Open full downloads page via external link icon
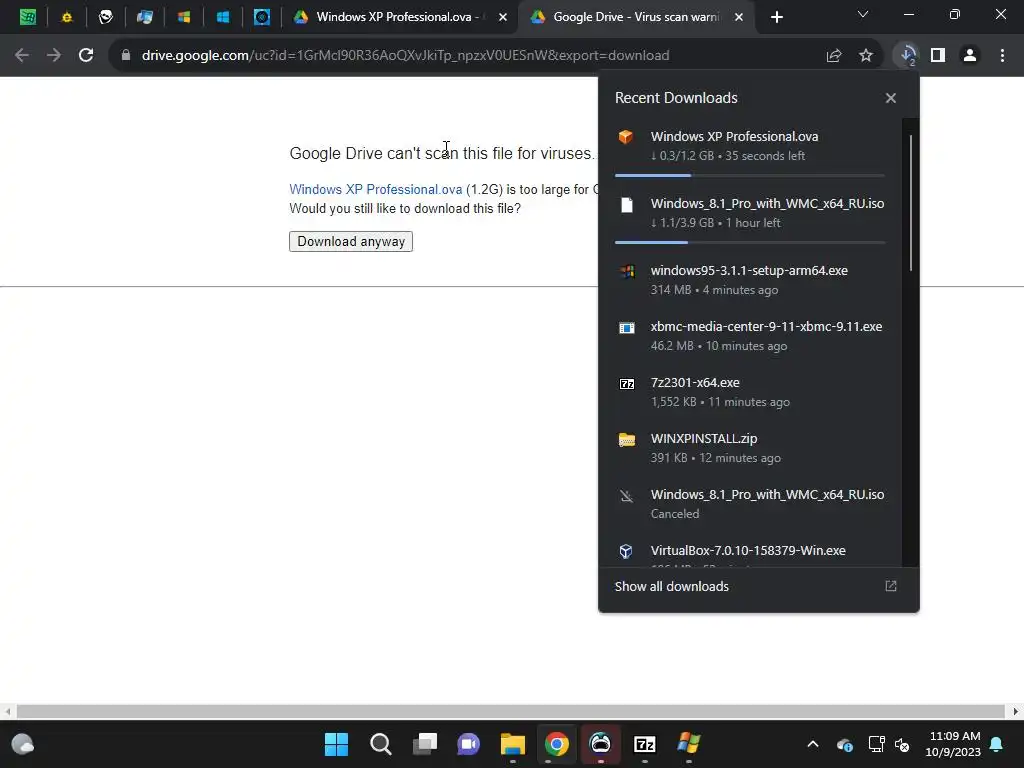1024x768 pixels. click(891, 586)
